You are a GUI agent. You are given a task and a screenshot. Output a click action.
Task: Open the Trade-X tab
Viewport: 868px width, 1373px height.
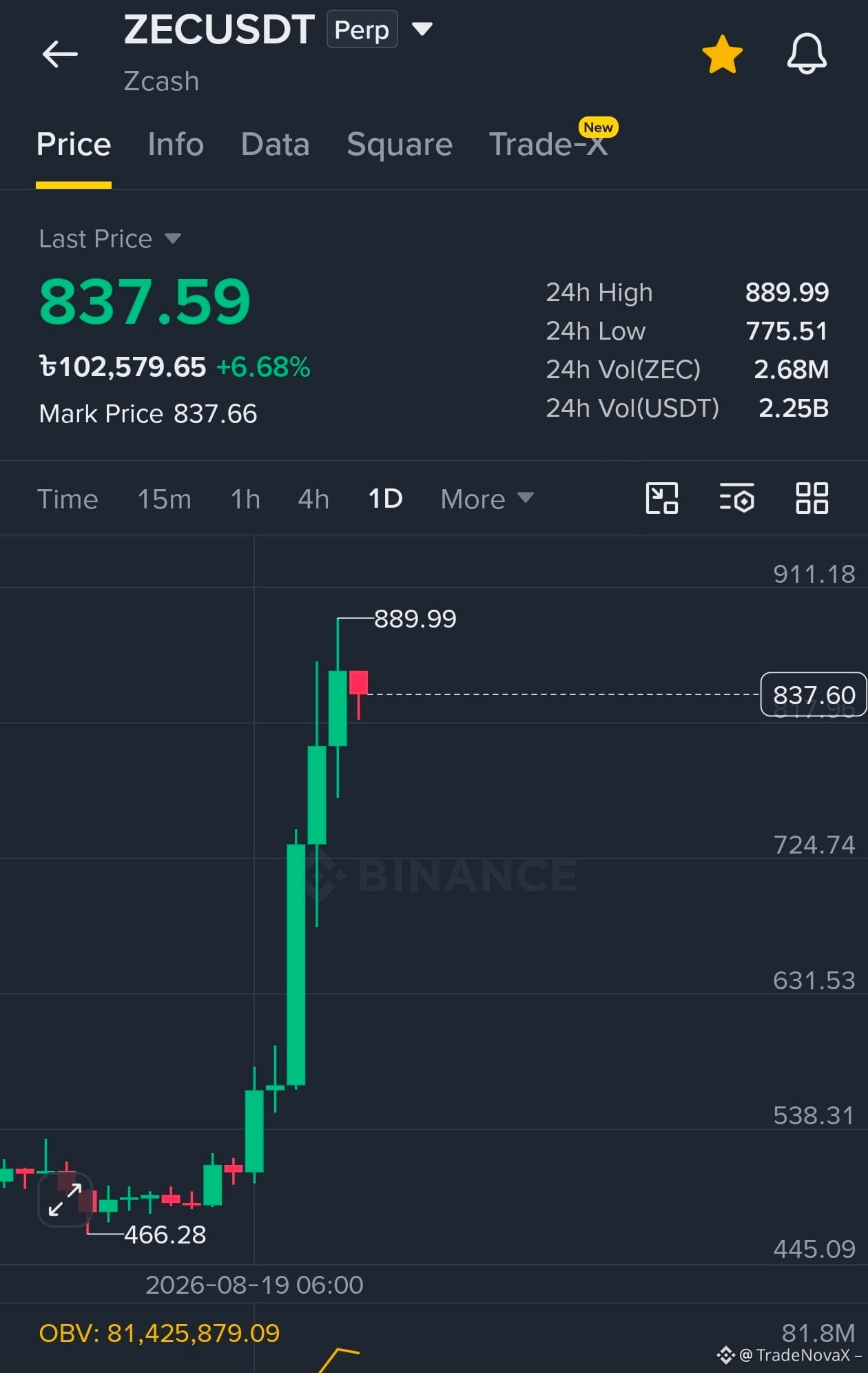(548, 145)
